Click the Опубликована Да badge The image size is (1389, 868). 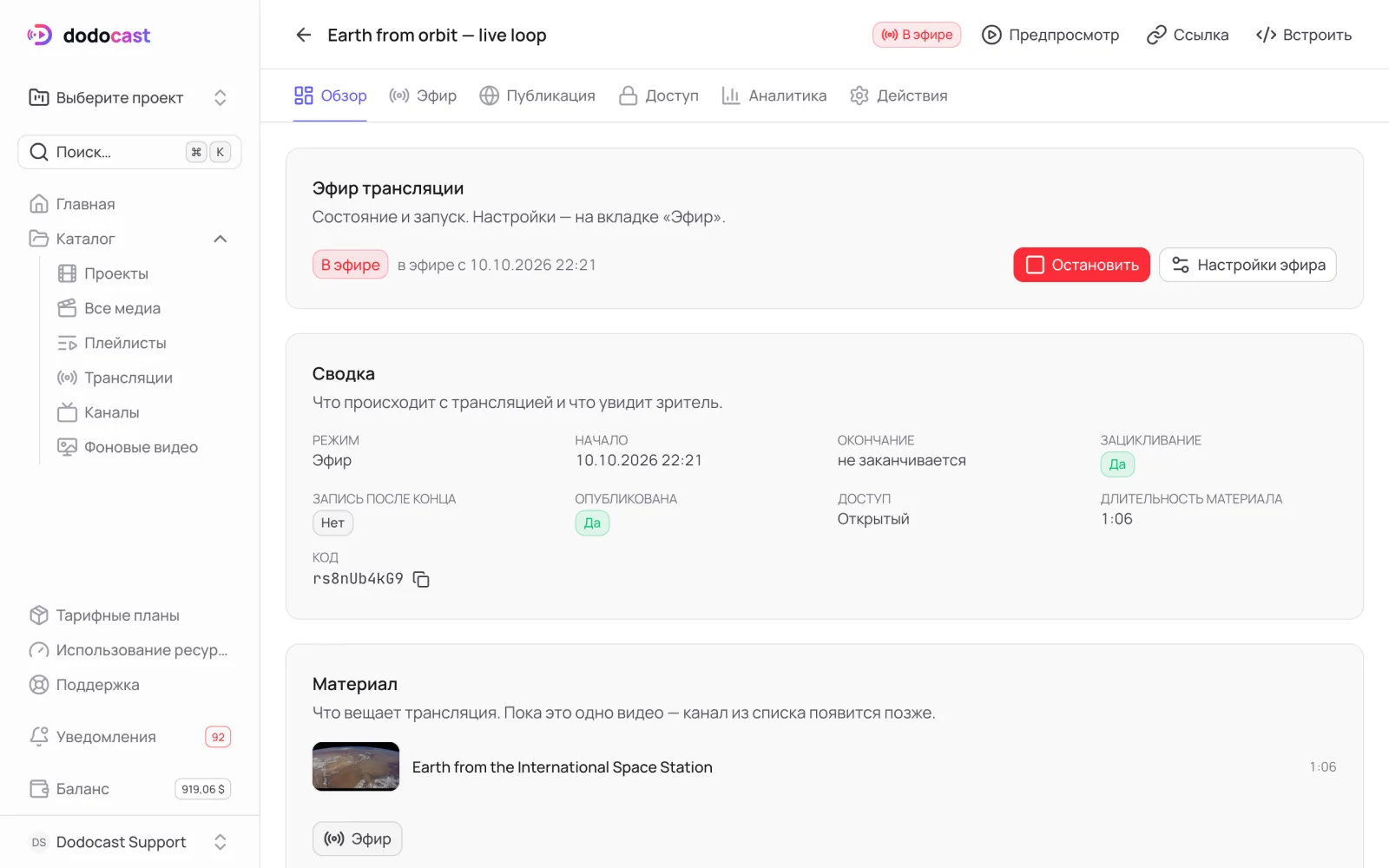click(x=592, y=523)
